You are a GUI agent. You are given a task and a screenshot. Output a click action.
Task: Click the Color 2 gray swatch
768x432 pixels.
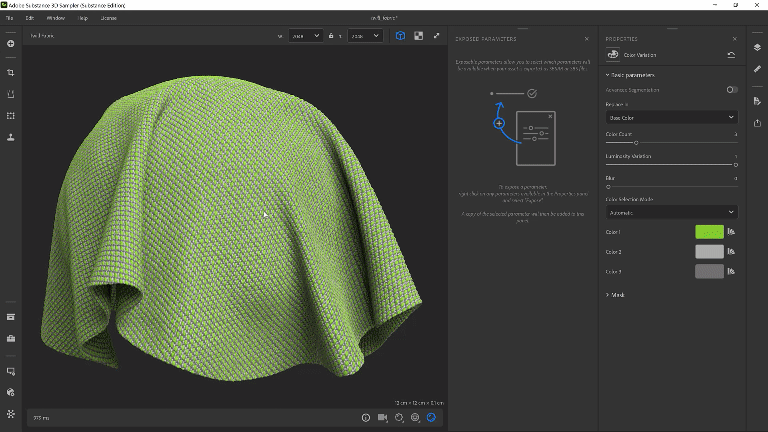(x=709, y=251)
